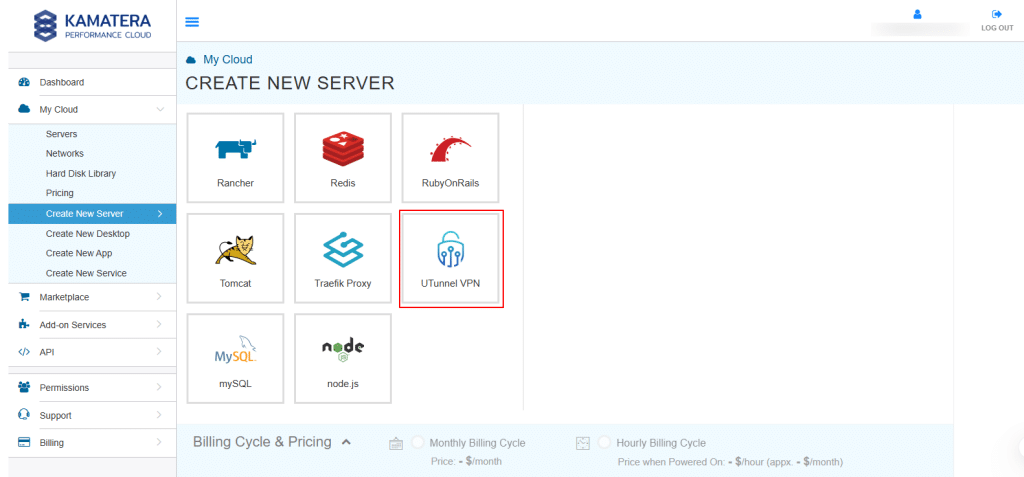The height and width of the screenshot is (477, 1024).
Task: Pick the Traefik Proxy image tile
Action: pos(343,258)
